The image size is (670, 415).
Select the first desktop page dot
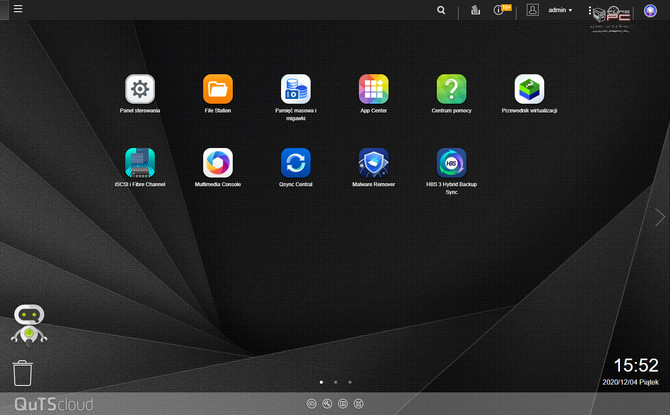(321, 382)
